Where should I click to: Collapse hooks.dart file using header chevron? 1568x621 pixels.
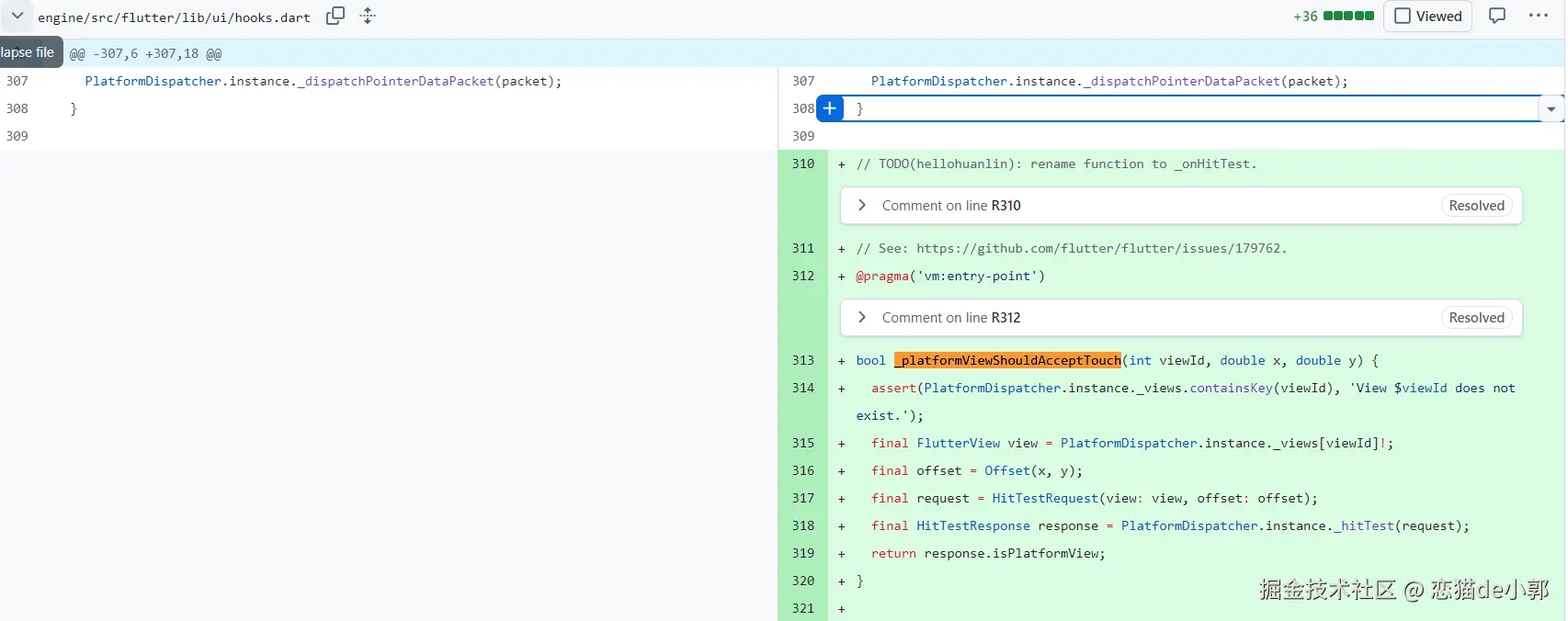click(17, 16)
